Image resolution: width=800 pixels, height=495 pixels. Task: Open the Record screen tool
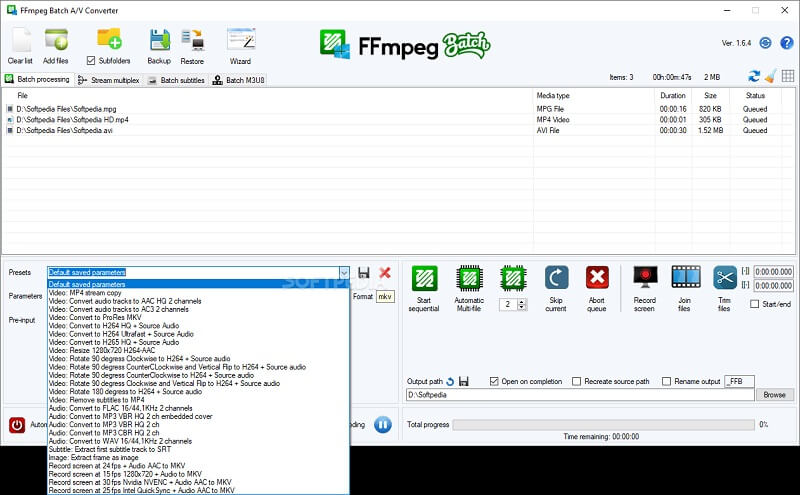645,278
